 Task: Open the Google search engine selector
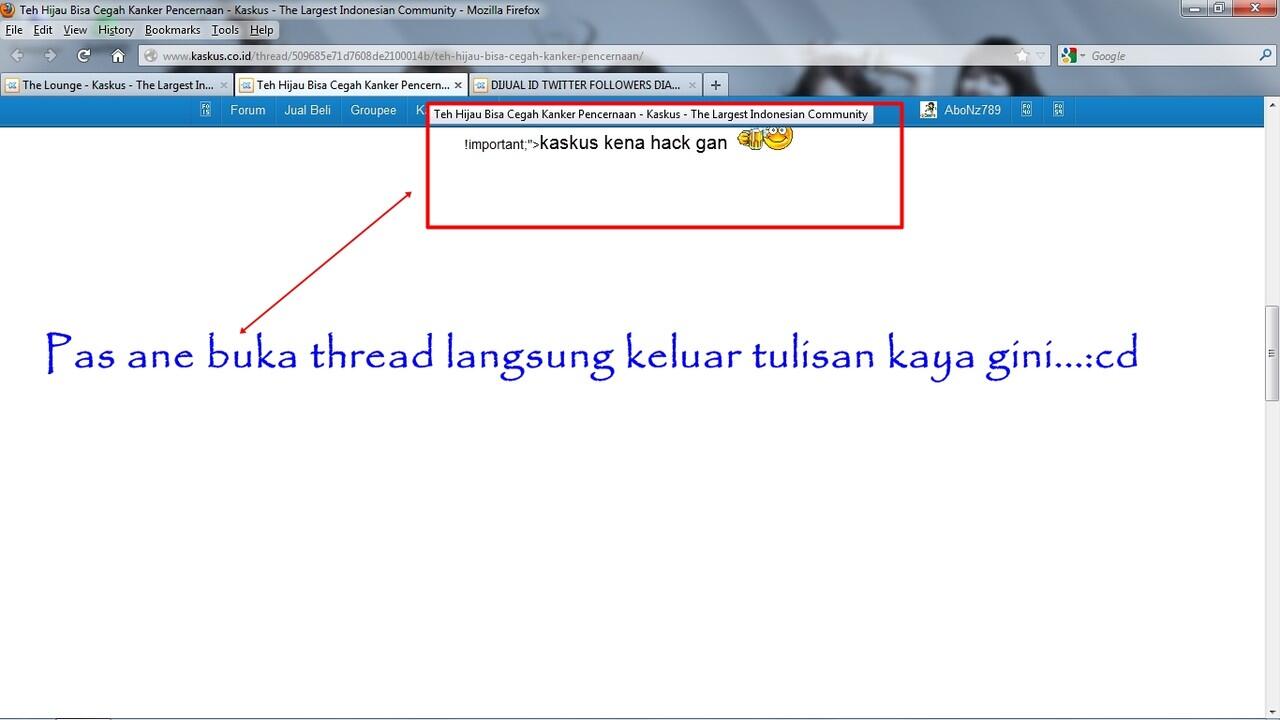pyautogui.click(x=1074, y=56)
